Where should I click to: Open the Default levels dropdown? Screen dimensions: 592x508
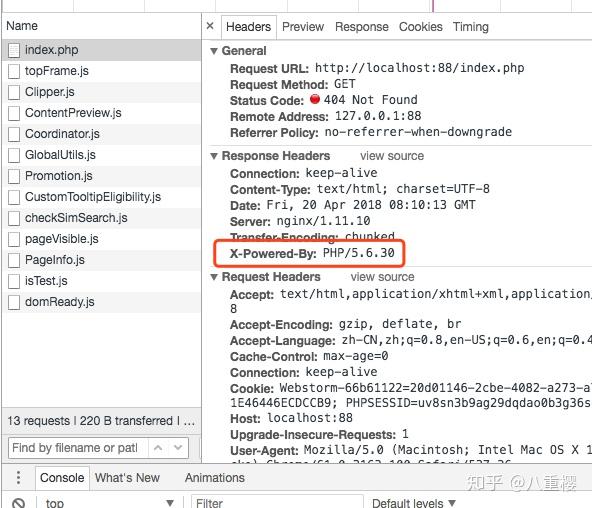pyautogui.click(x=414, y=503)
